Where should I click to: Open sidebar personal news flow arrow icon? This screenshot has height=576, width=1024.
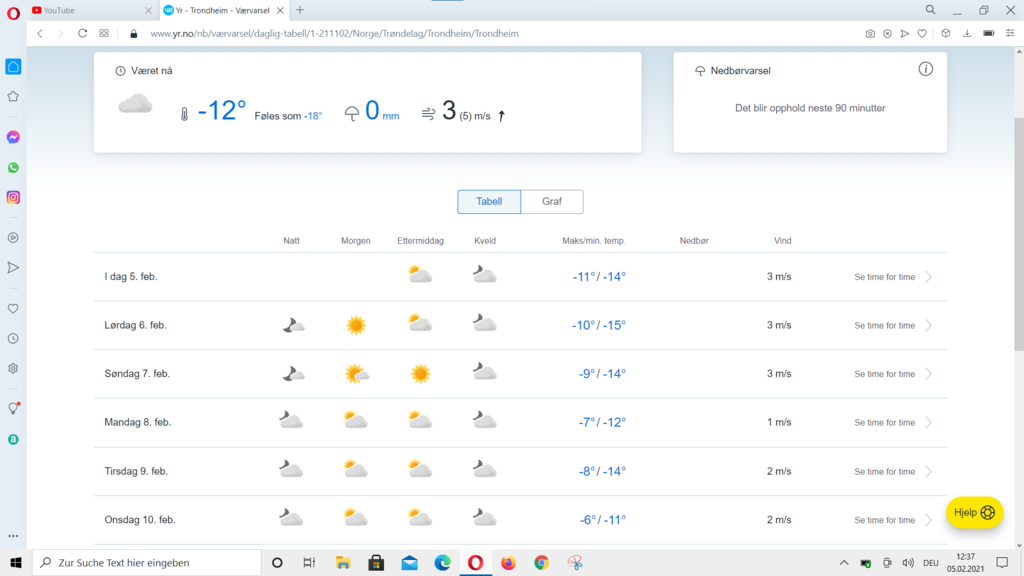[x=13, y=267]
